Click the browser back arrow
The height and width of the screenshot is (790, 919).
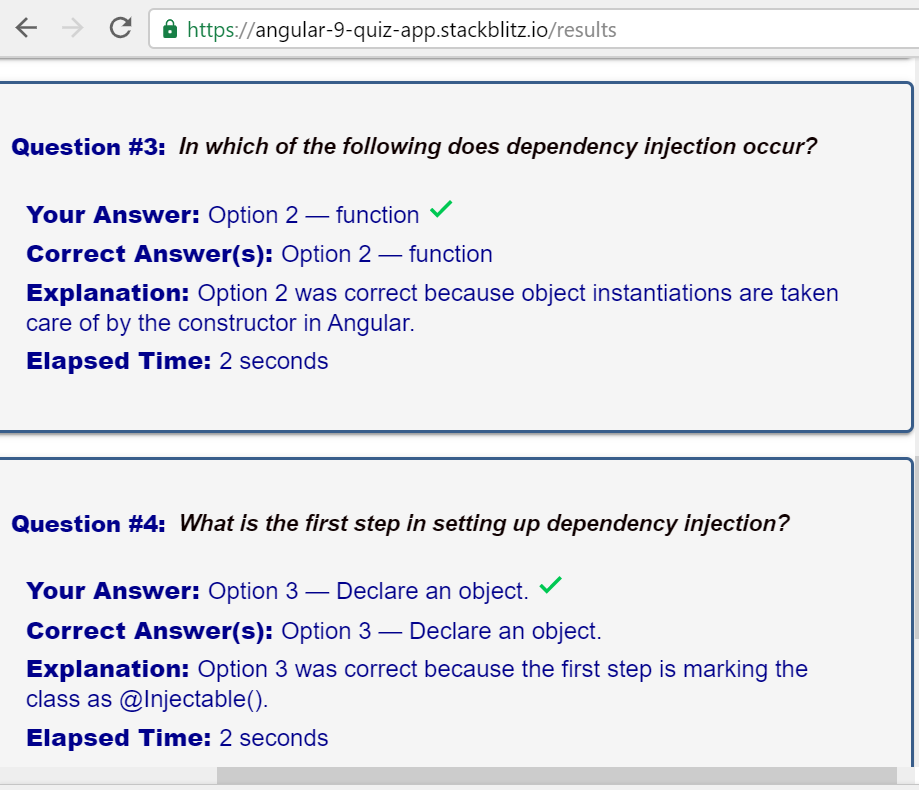pyautogui.click(x=27, y=29)
